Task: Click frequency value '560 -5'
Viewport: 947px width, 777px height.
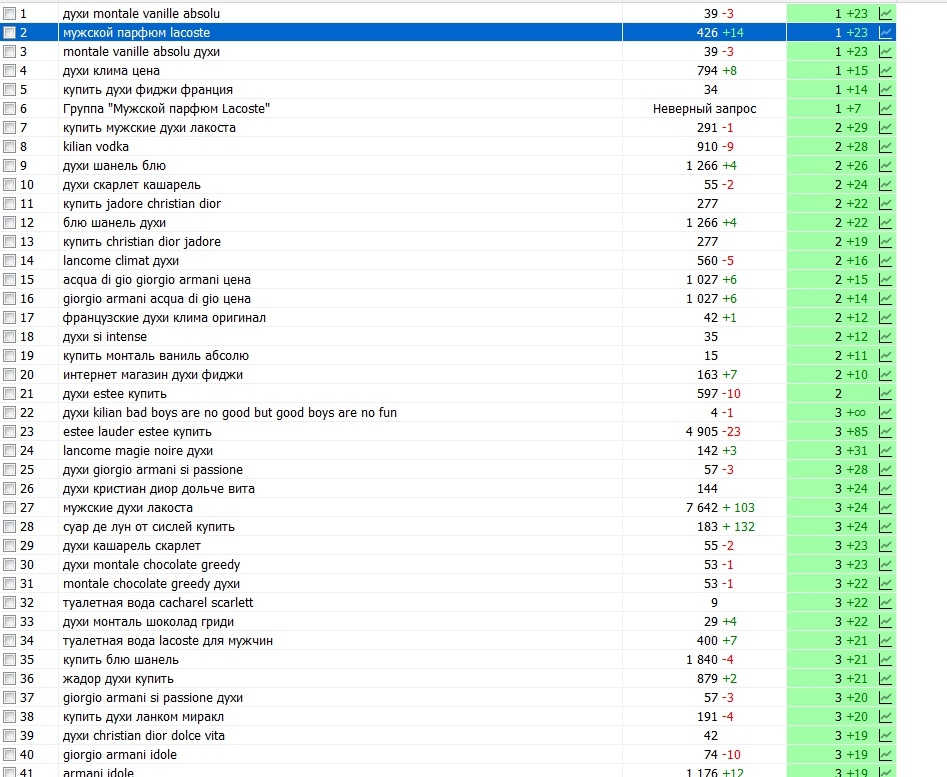Action: pos(715,261)
